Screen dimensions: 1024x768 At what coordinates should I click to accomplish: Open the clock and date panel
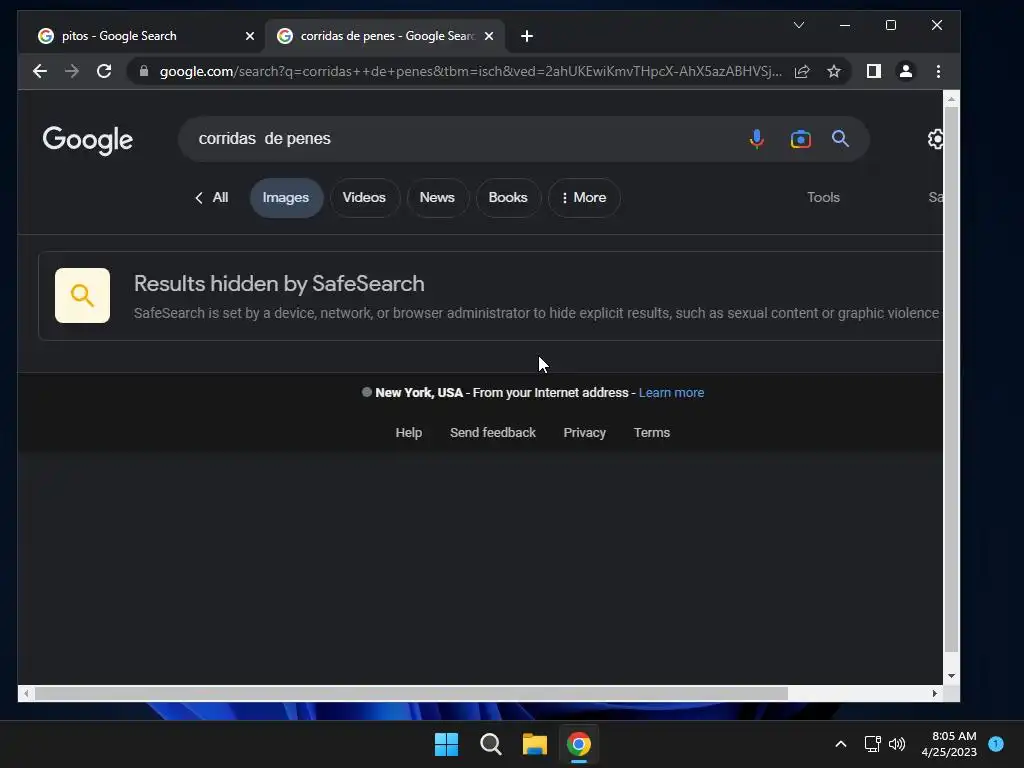pos(949,744)
